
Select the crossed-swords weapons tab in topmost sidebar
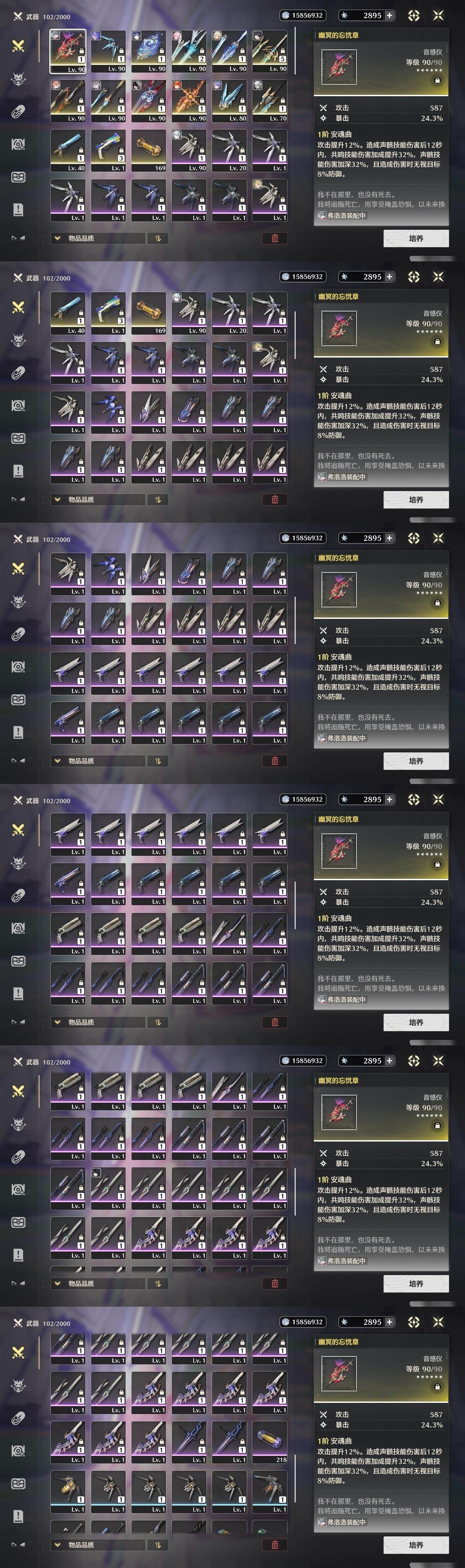tap(18, 46)
